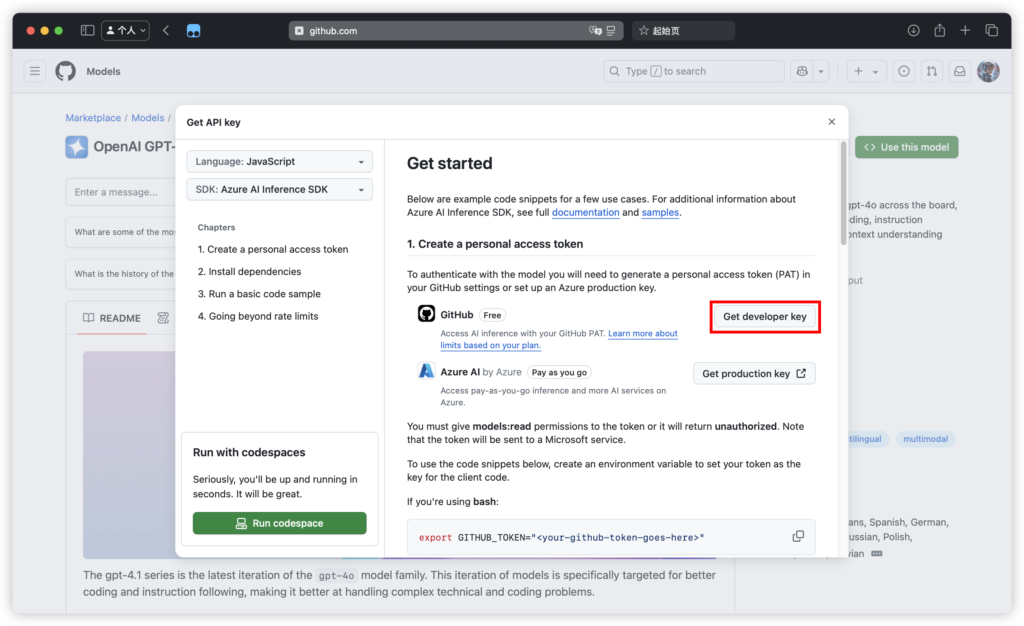Go back with Safari back arrow
Screen dimensions: 1024x626
pos(166,30)
